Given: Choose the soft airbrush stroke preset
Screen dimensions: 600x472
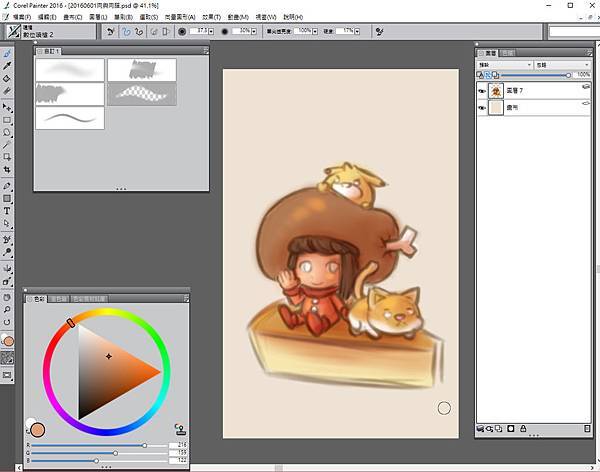Looking at the screenshot, I should point(70,70).
